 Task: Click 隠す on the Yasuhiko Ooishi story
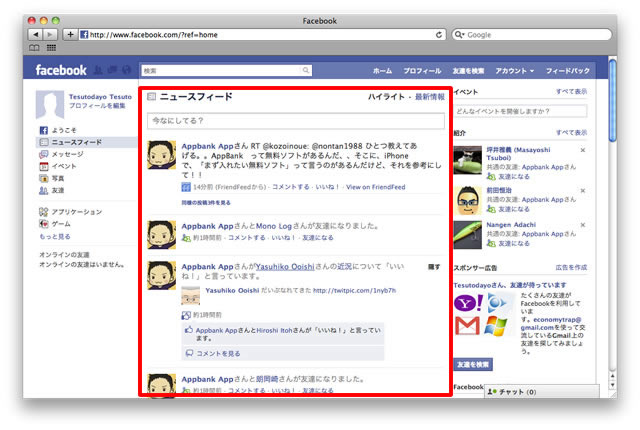(x=434, y=267)
